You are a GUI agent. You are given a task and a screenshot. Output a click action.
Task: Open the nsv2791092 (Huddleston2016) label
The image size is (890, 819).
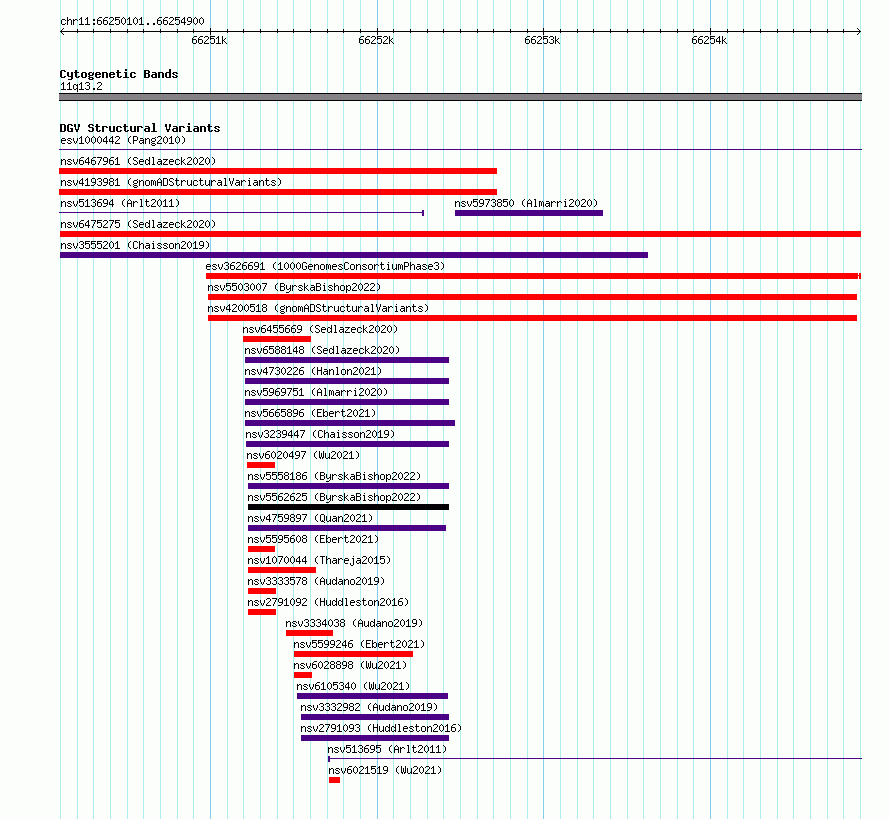[328, 602]
